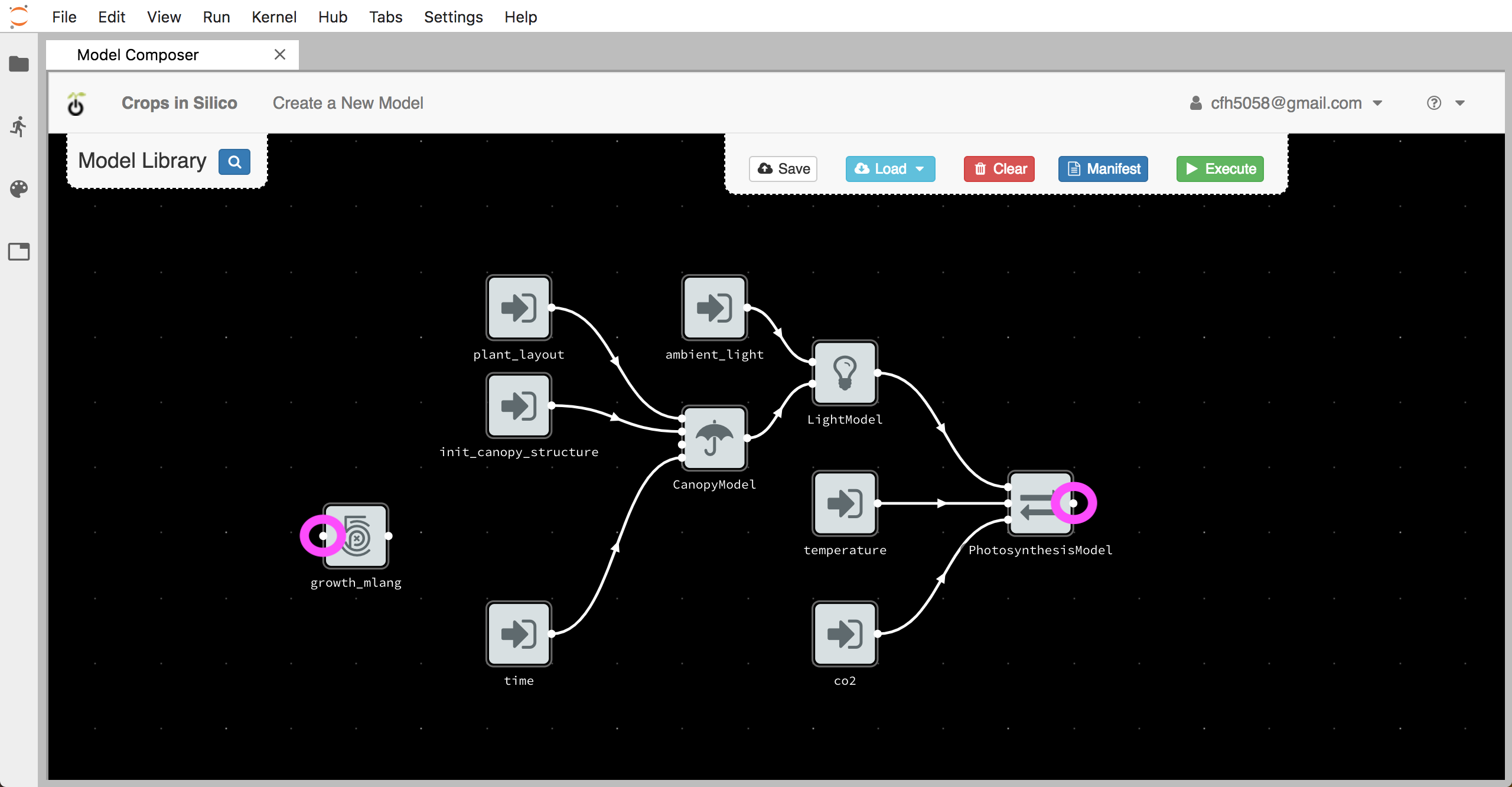This screenshot has height=787, width=1512.
Task: Expand the Load dropdown menu
Action: coord(921,168)
